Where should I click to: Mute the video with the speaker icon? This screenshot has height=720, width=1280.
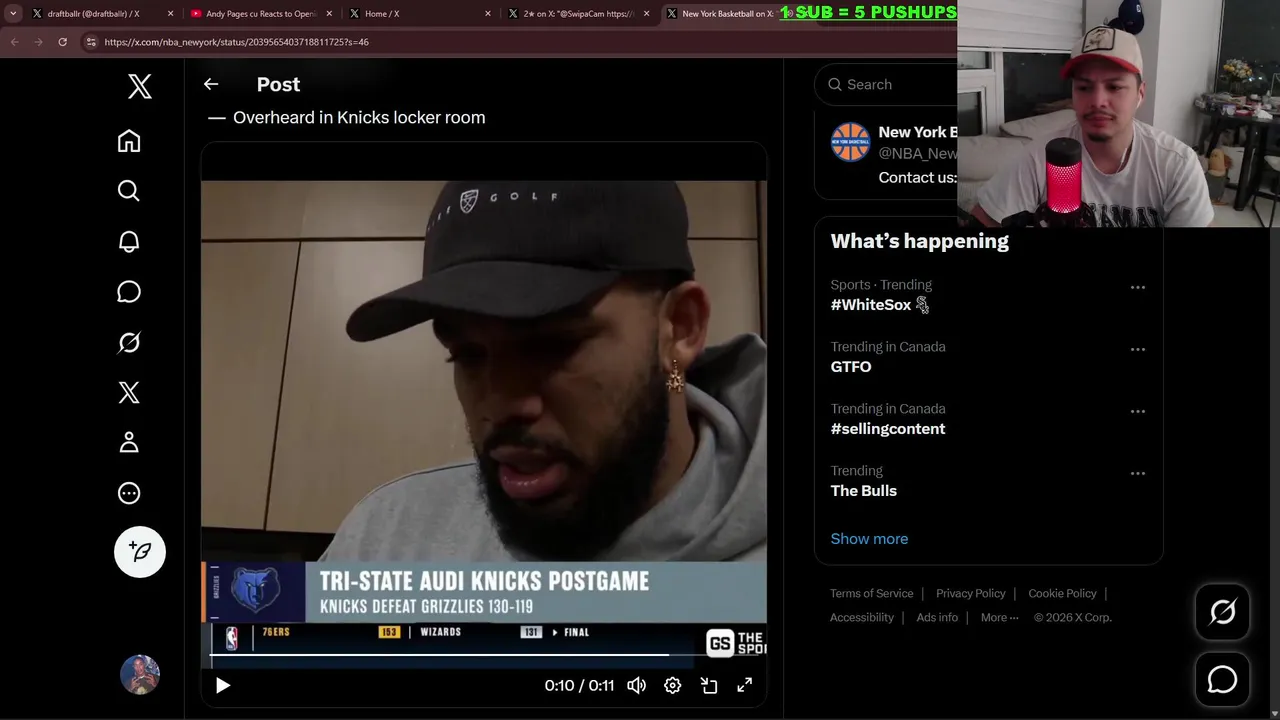pos(636,685)
